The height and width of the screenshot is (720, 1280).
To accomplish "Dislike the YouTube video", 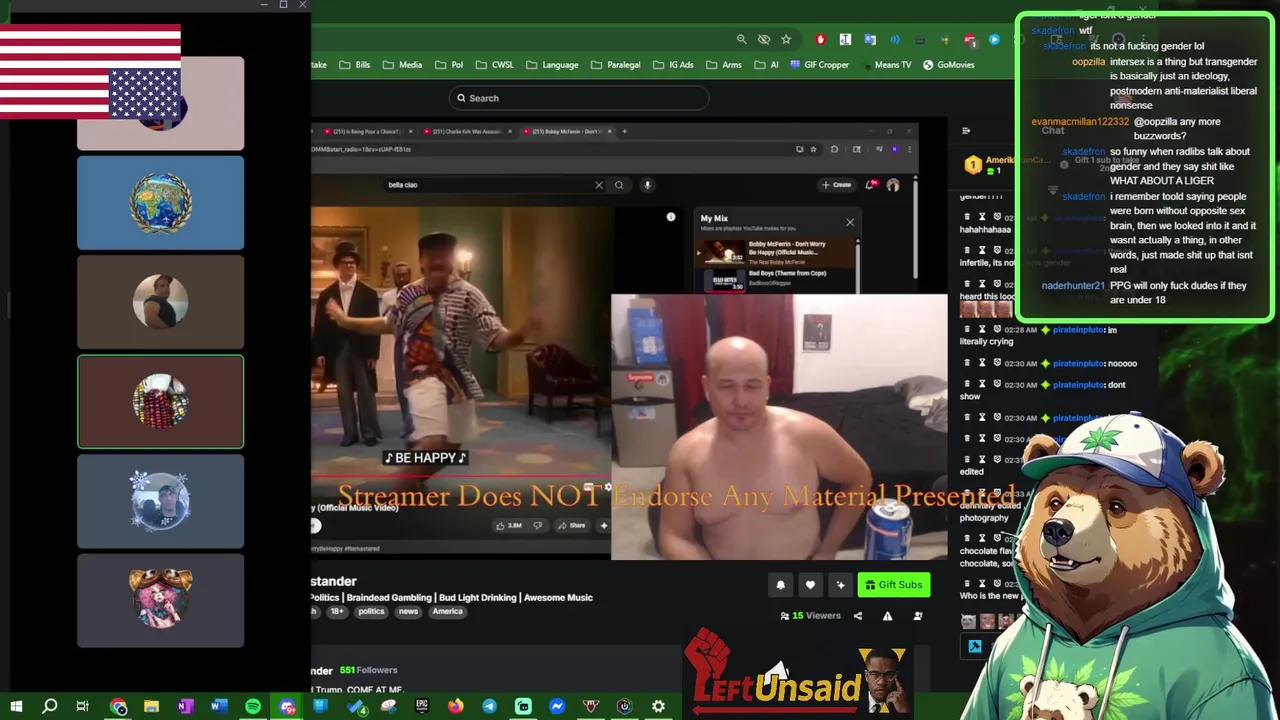I will point(538,525).
